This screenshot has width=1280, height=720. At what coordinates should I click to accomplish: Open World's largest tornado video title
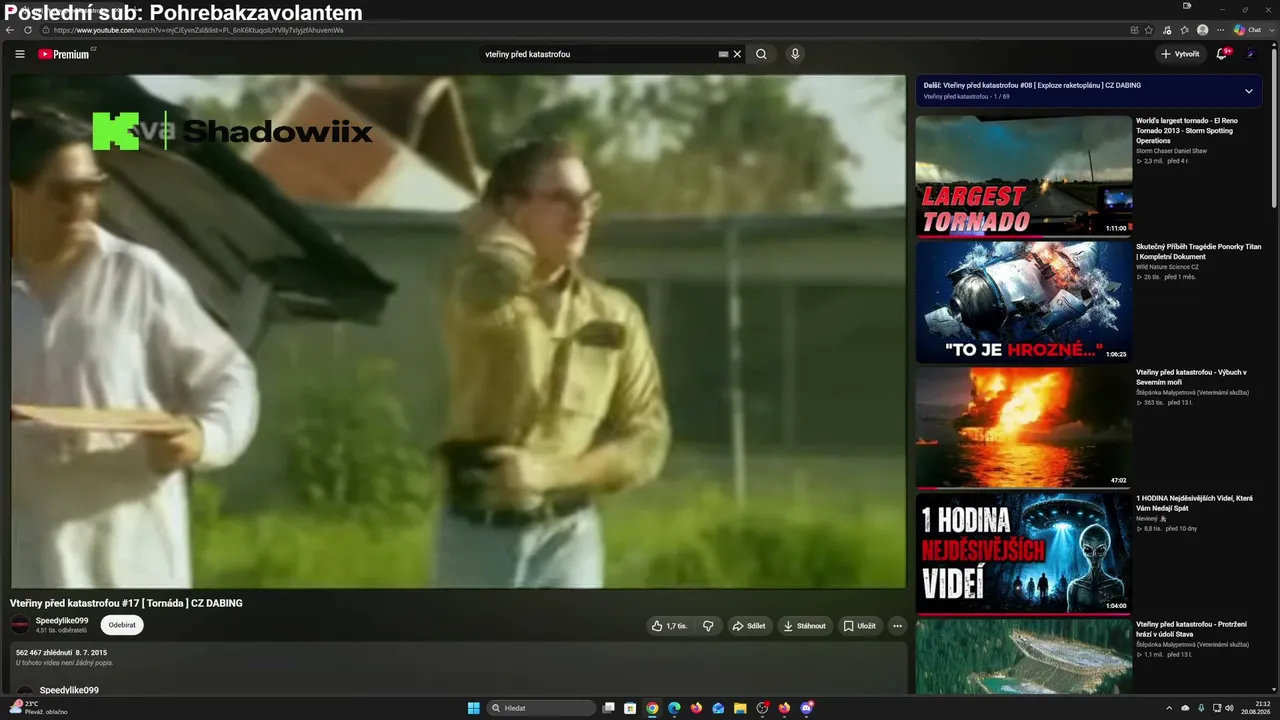pyautogui.click(x=1188, y=130)
